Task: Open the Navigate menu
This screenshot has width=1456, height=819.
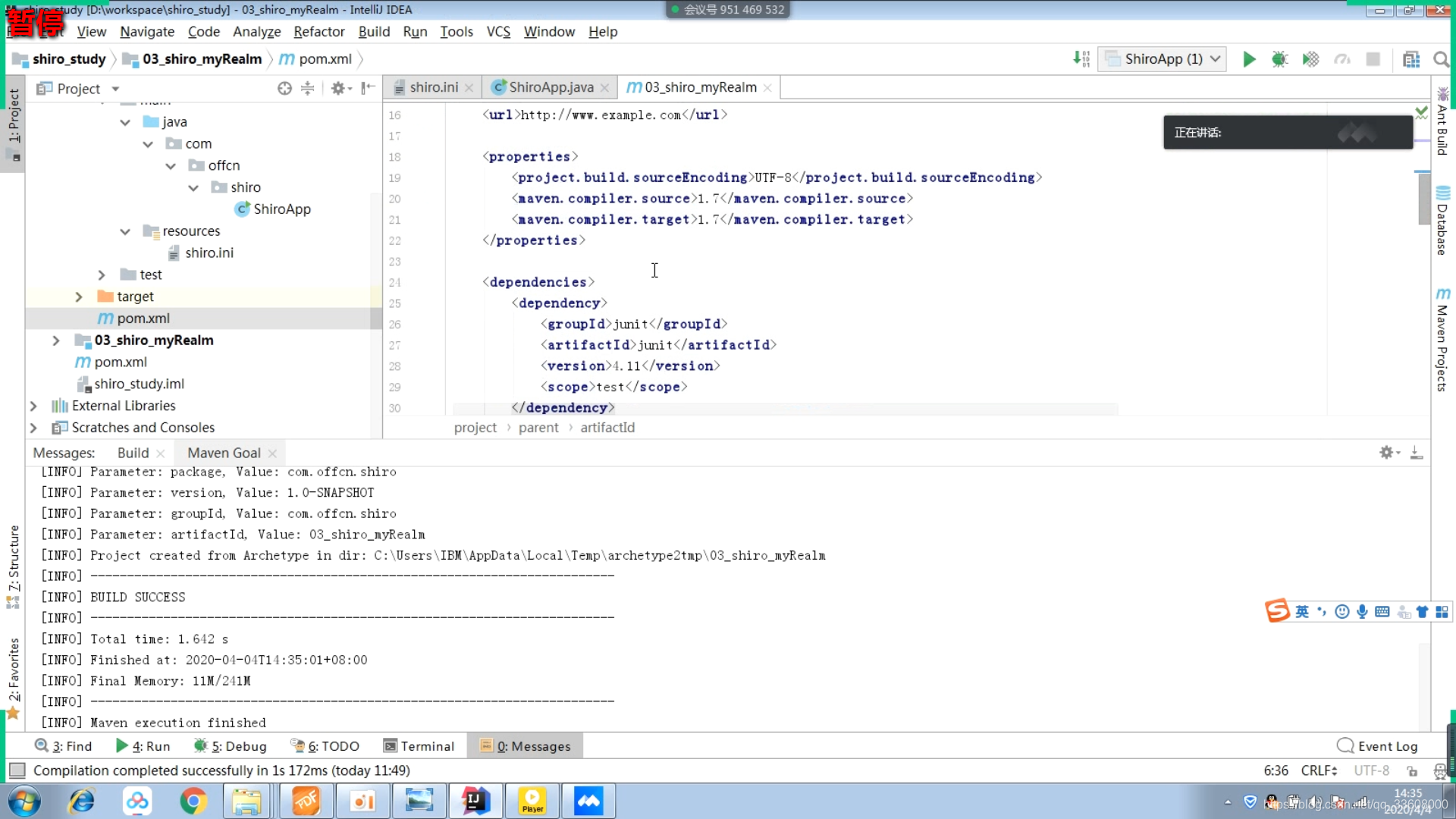Action: [147, 32]
